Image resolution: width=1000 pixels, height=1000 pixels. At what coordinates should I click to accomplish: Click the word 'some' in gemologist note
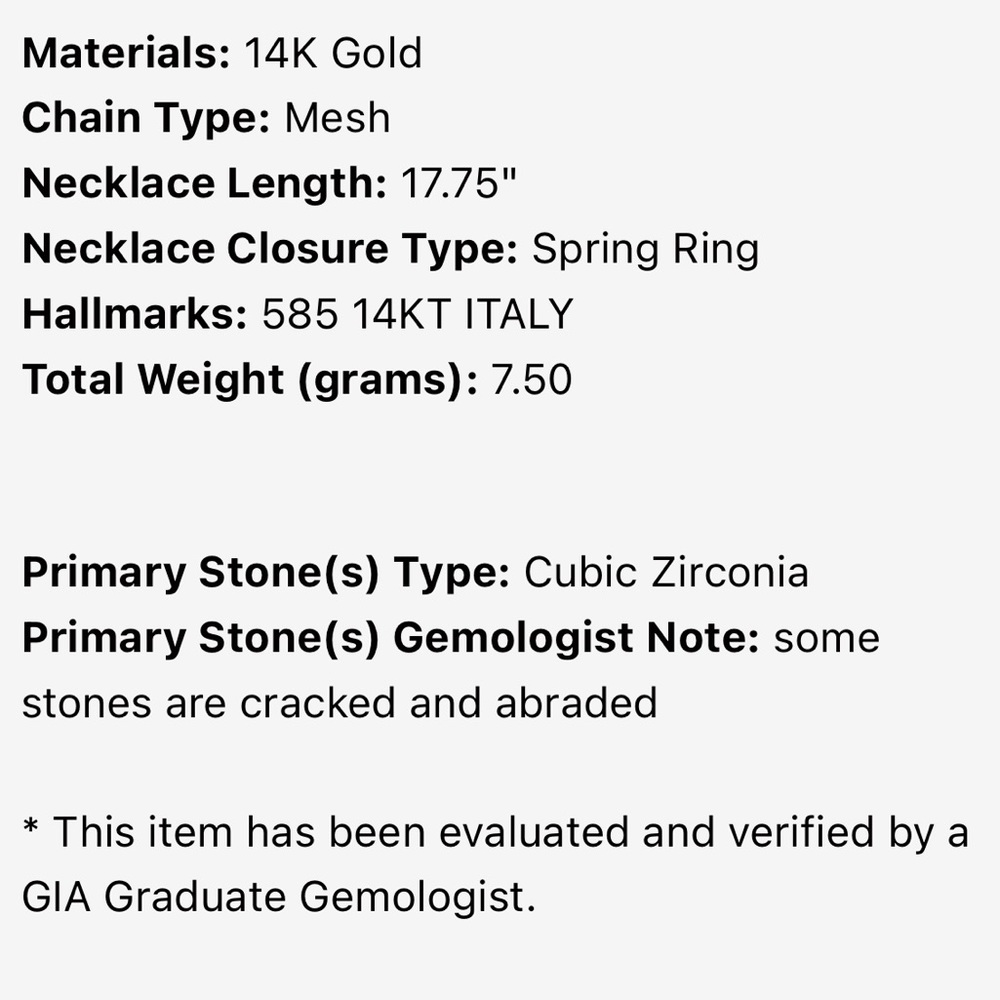pyautogui.click(x=827, y=639)
